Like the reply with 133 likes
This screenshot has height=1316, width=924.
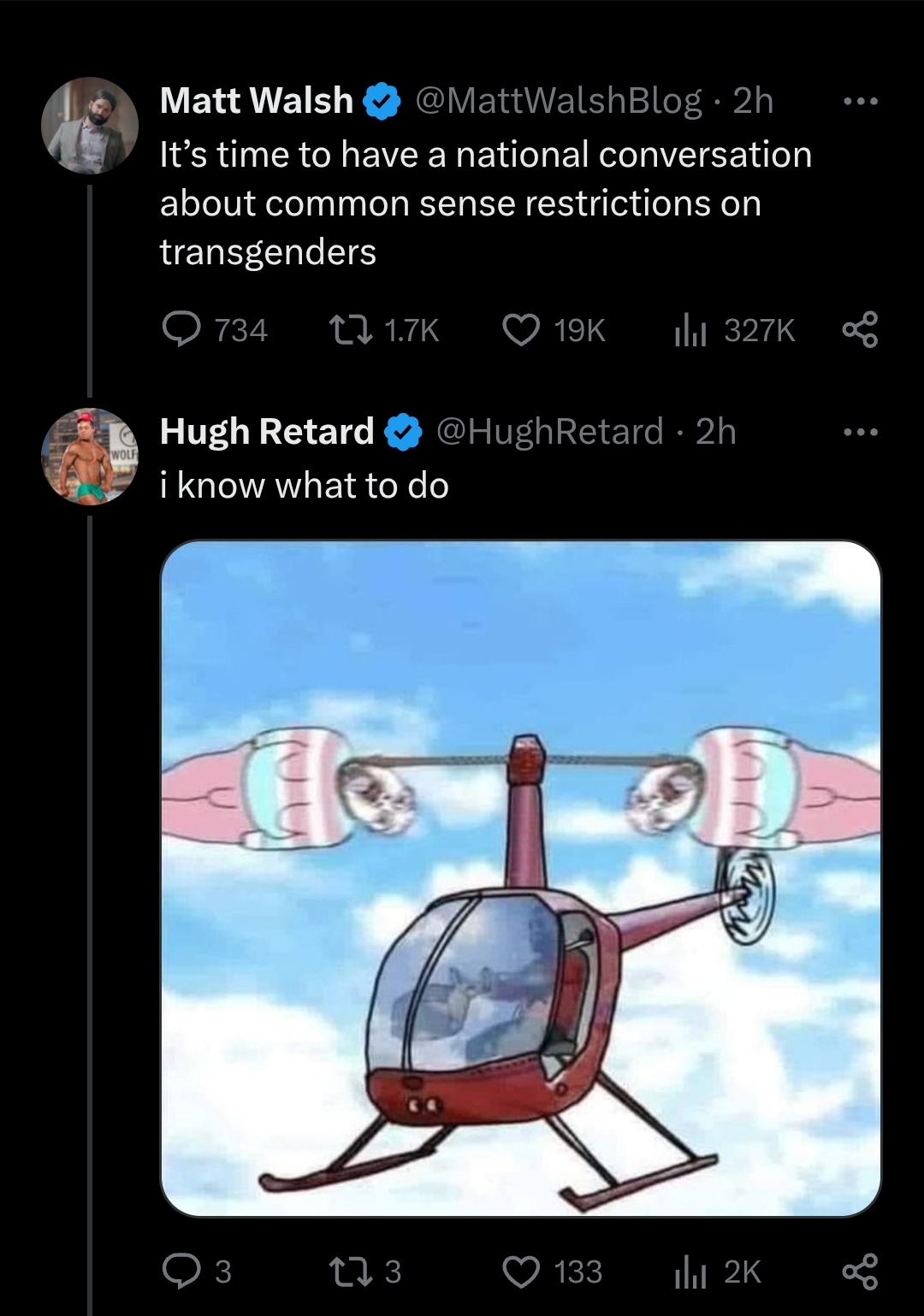pyautogui.click(x=552, y=1272)
